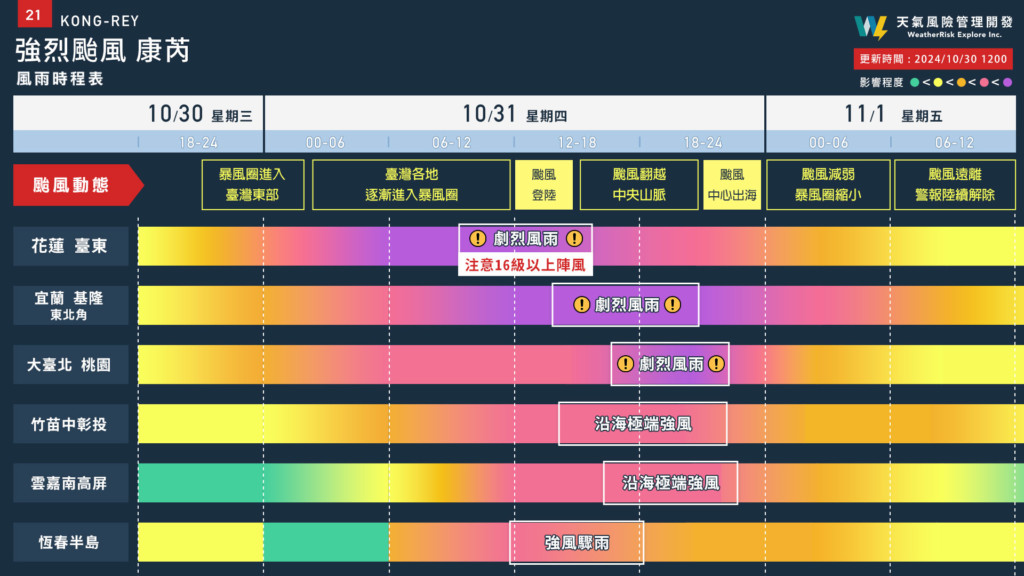Select the green impact-level legend dot

tap(914, 82)
